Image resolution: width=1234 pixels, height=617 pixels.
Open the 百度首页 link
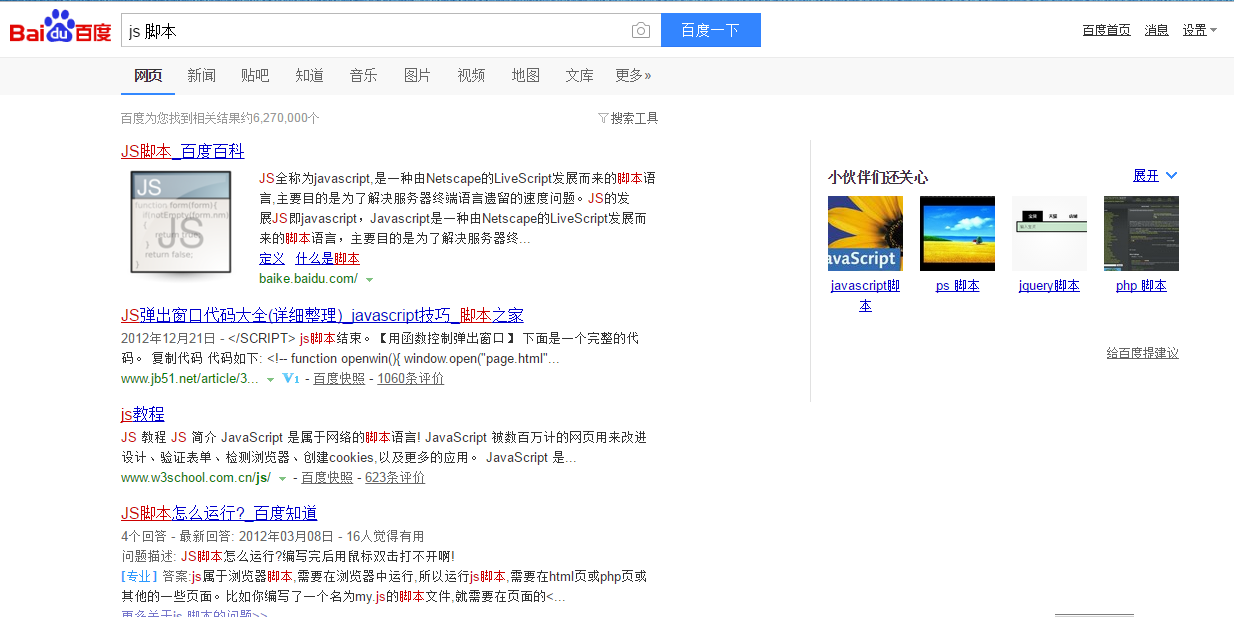coord(1106,30)
